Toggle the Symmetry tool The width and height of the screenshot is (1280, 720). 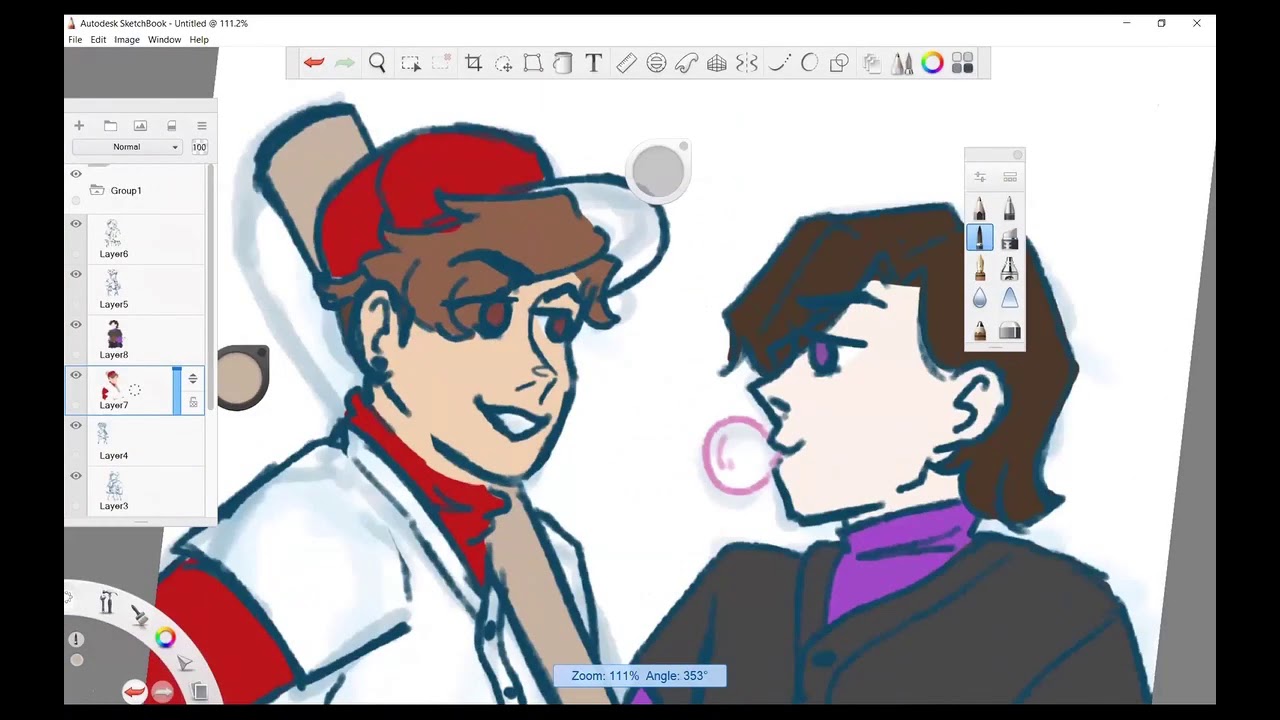747,63
